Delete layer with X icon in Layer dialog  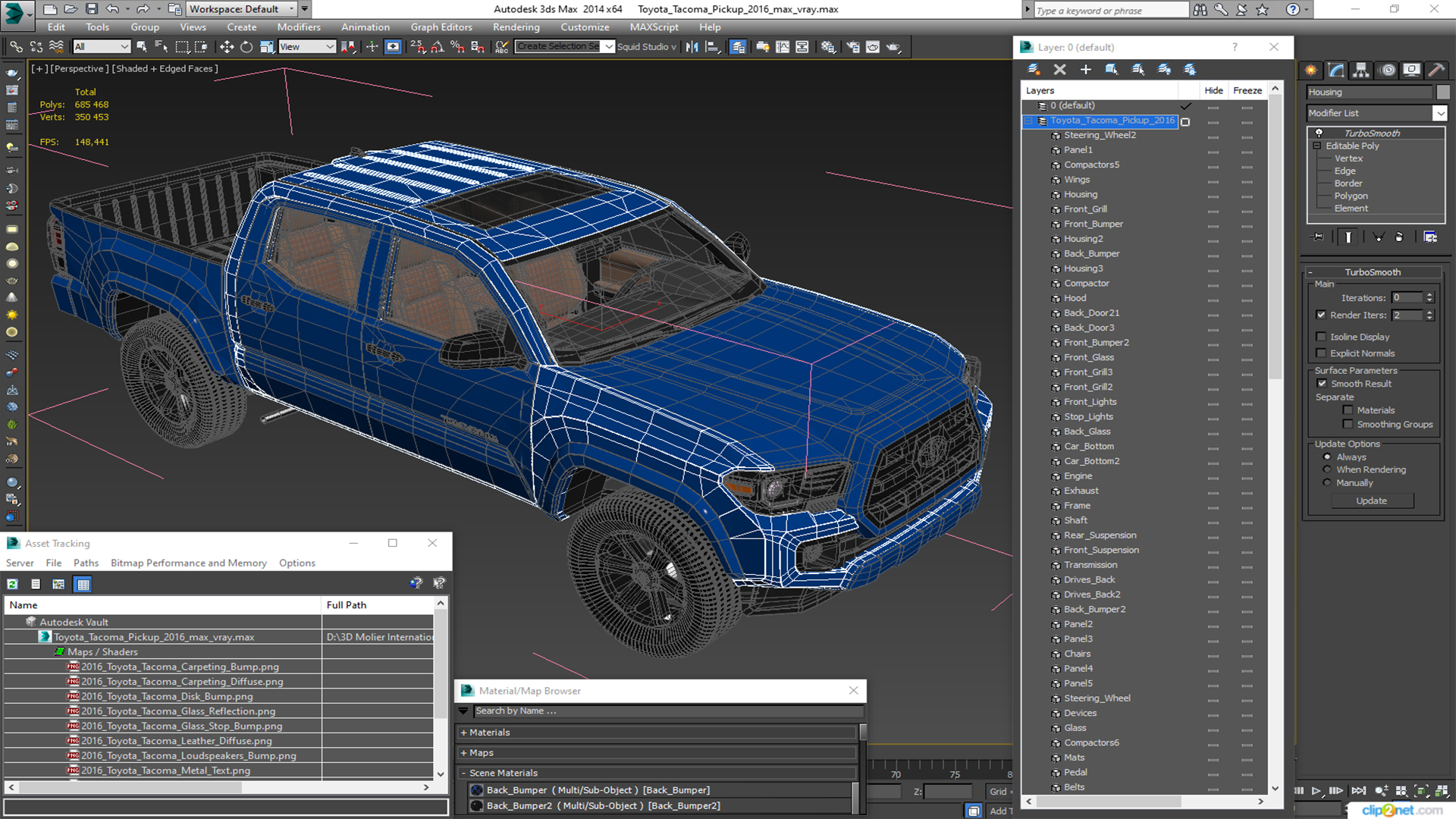tap(1060, 70)
